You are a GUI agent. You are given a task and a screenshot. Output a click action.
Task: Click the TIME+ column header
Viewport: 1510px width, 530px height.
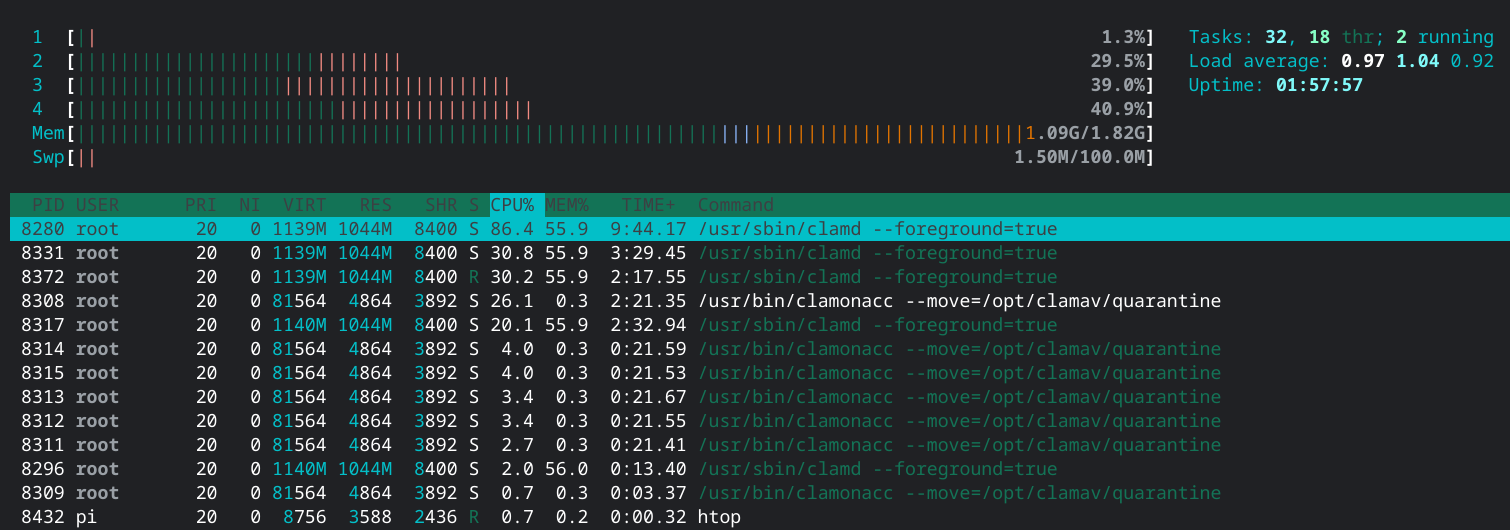point(649,205)
